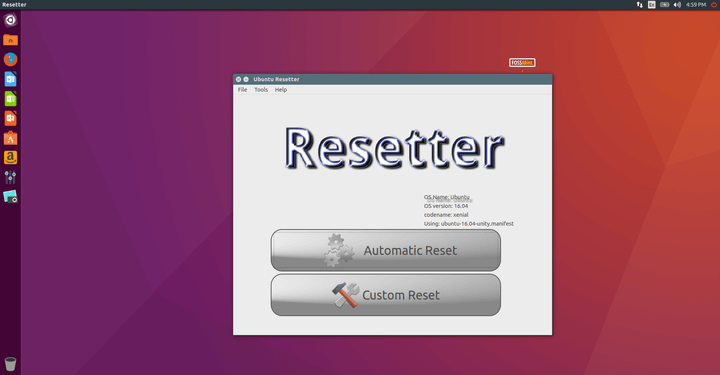The image size is (720, 375).
Task: Open the Help menu in Resetter
Action: [281, 90]
